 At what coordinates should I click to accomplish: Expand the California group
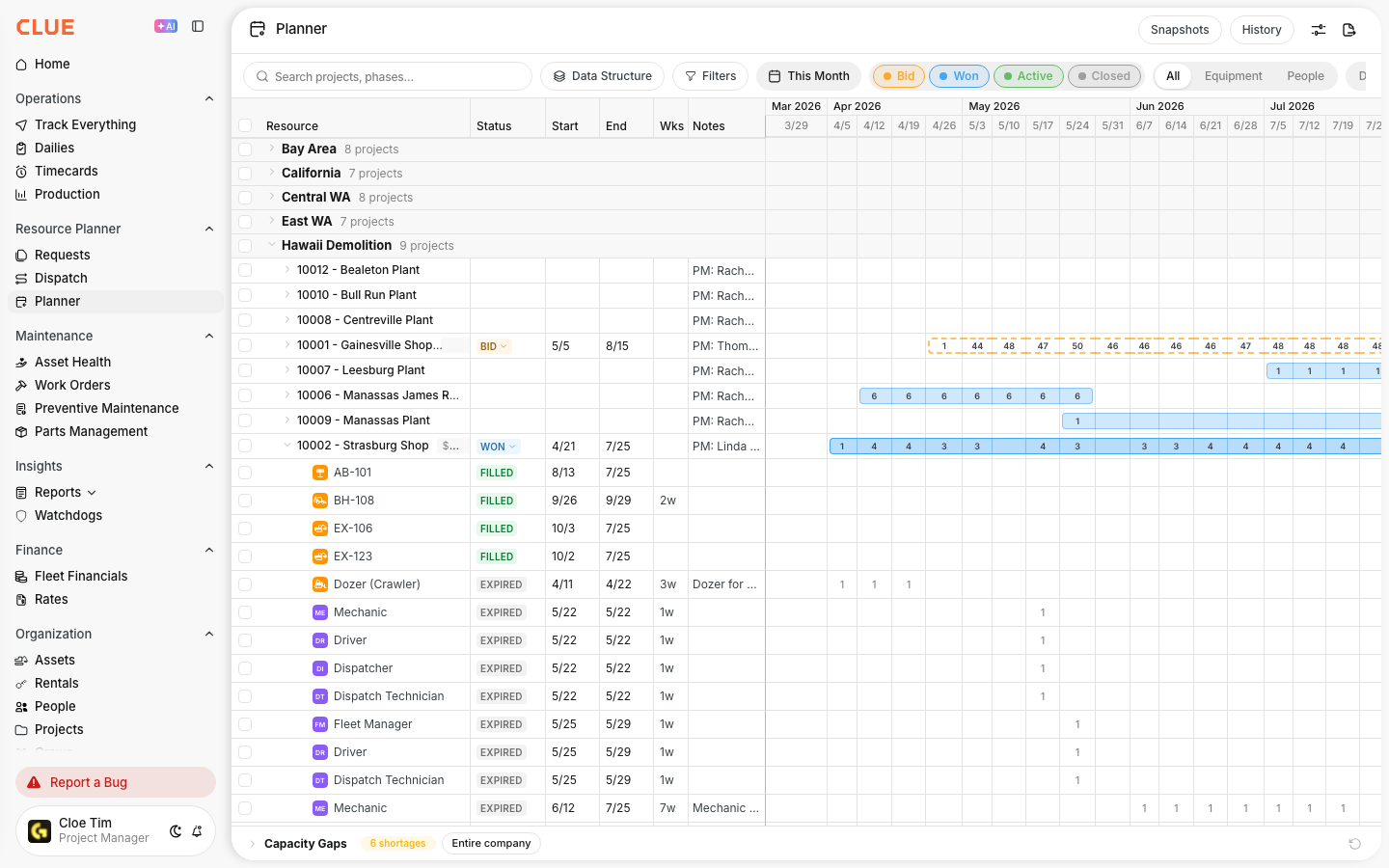(x=272, y=173)
